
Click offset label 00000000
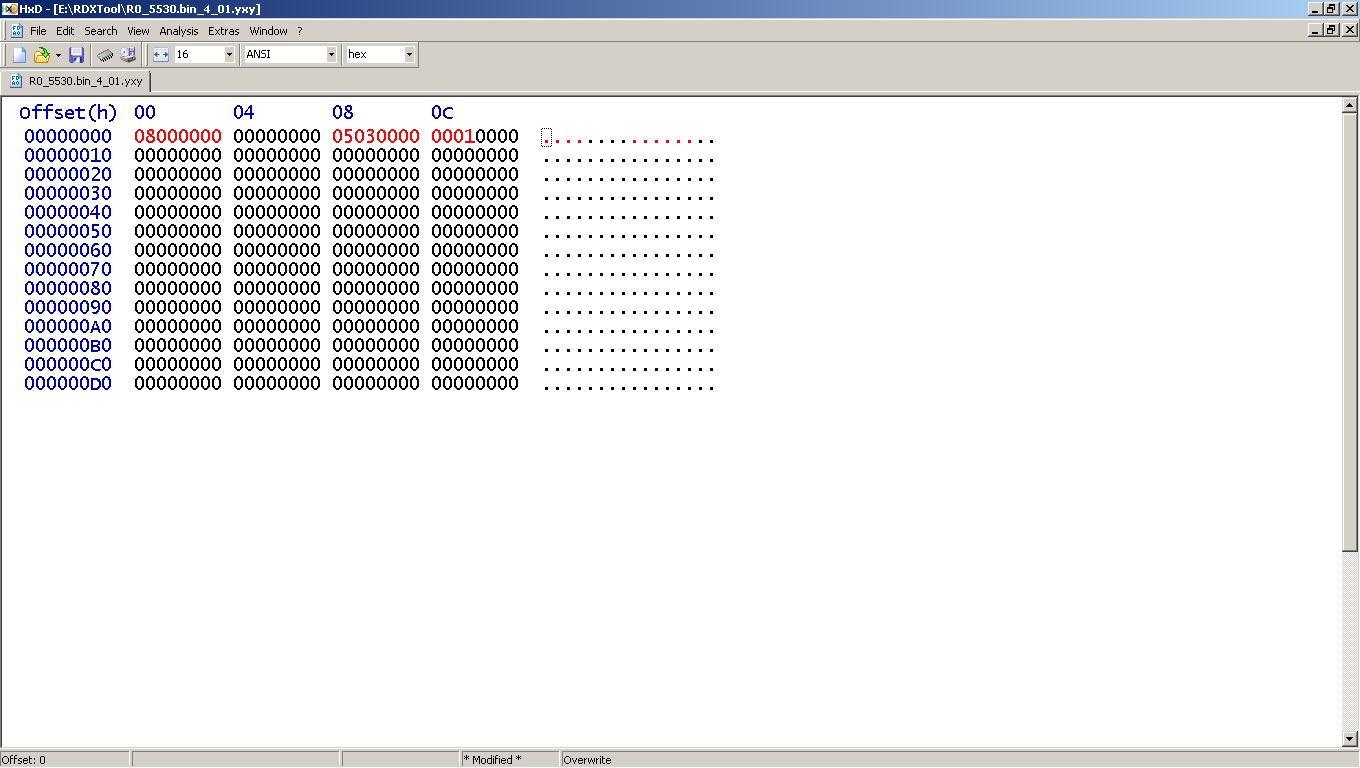coord(68,136)
